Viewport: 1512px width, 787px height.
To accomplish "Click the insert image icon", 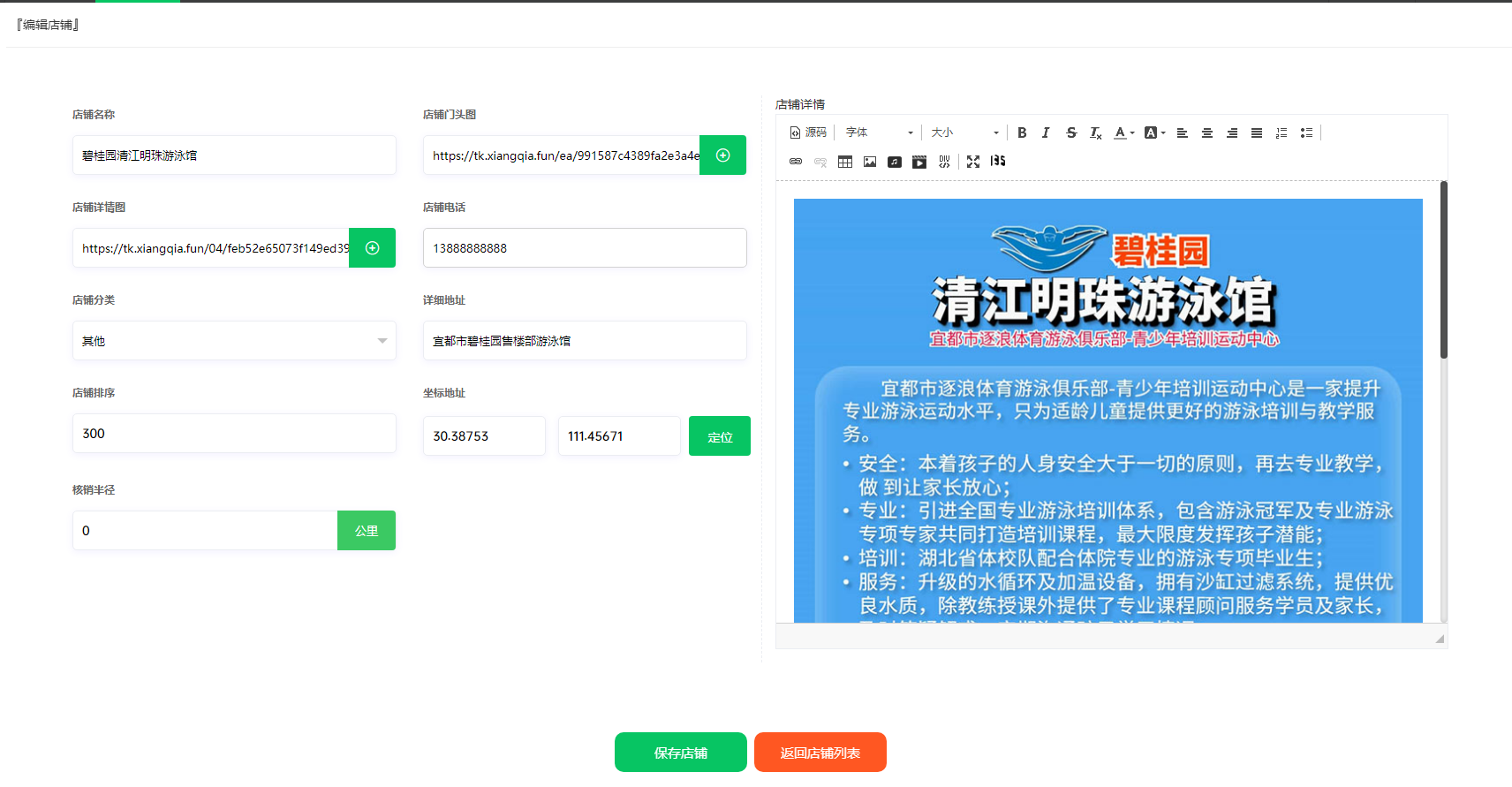I will 870,162.
